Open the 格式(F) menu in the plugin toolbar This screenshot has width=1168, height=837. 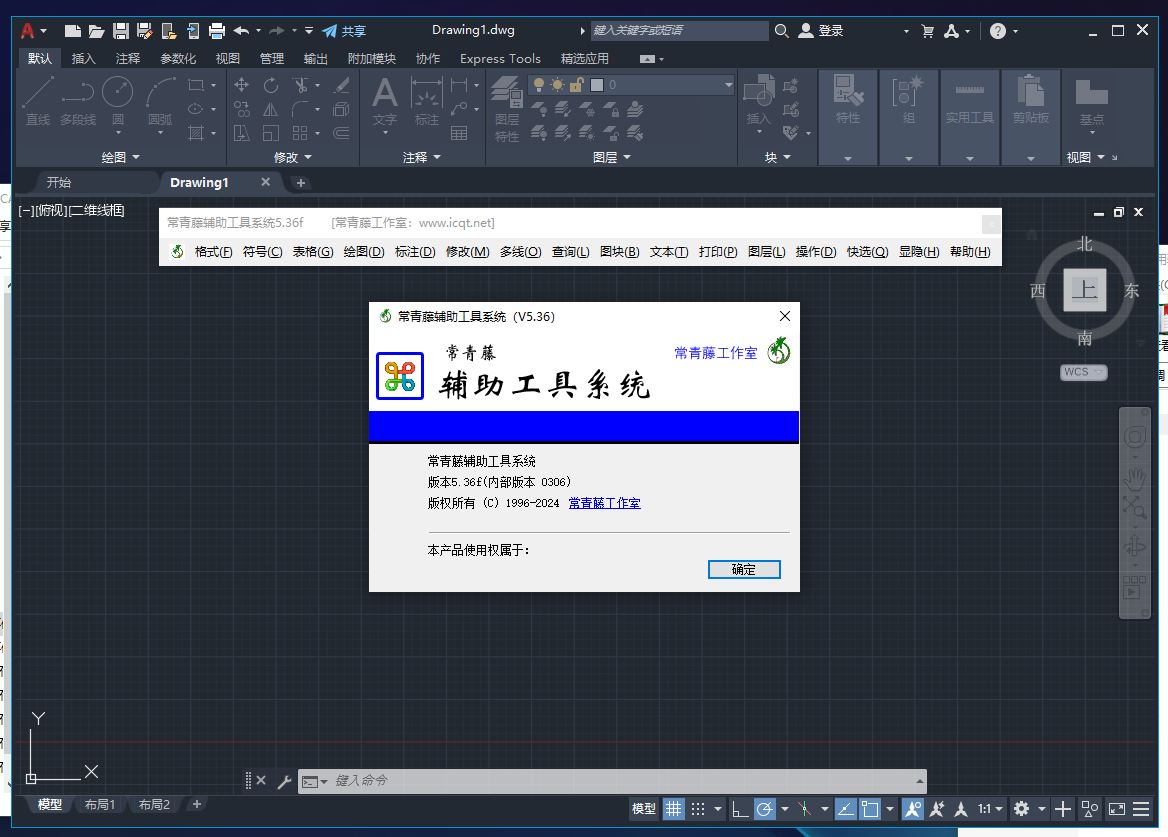click(x=213, y=251)
